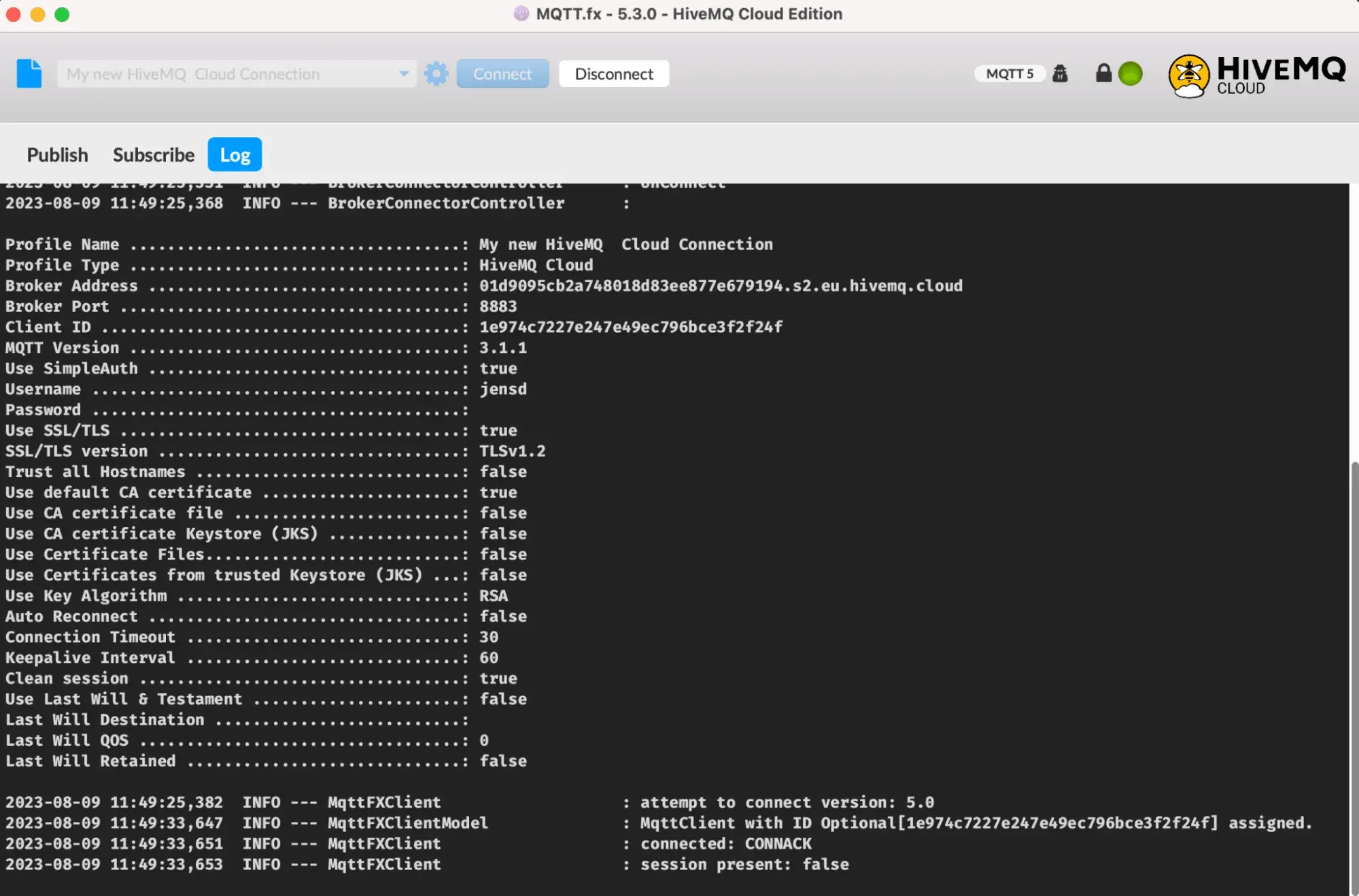Click the 'connected: CONNACK' log message
1359x896 pixels.
(x=725, y=844)
